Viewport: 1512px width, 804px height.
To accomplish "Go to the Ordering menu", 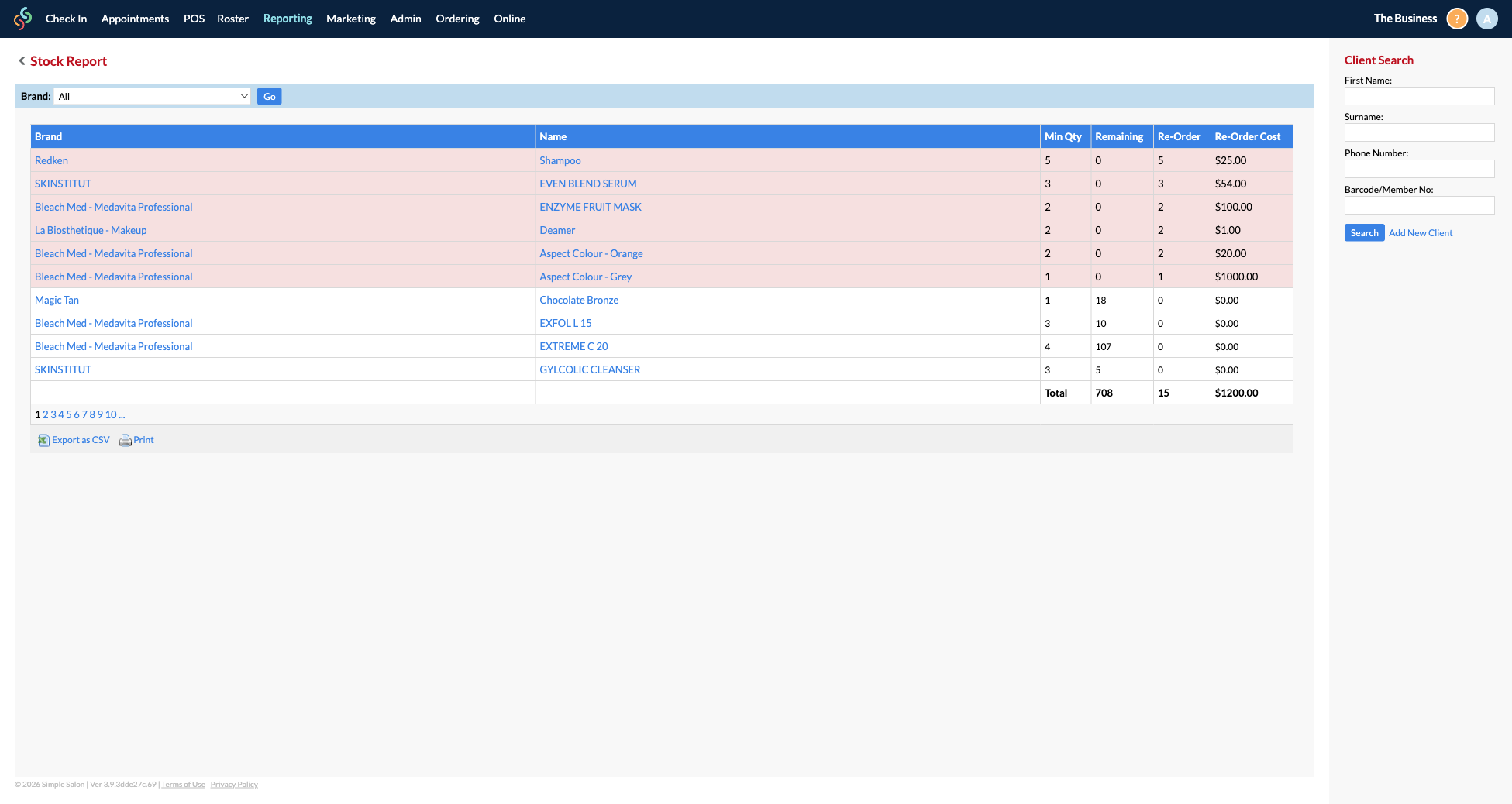I will coord(457,19).
